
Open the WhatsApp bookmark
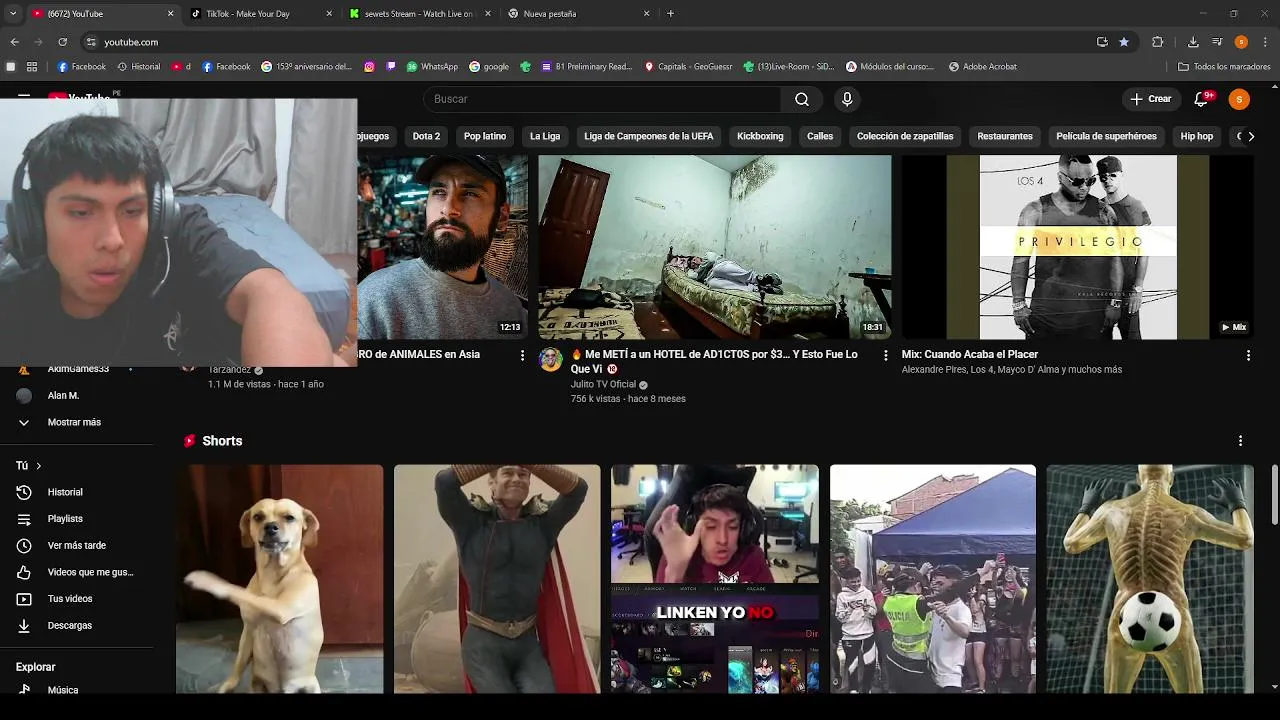tap(432, 67)
